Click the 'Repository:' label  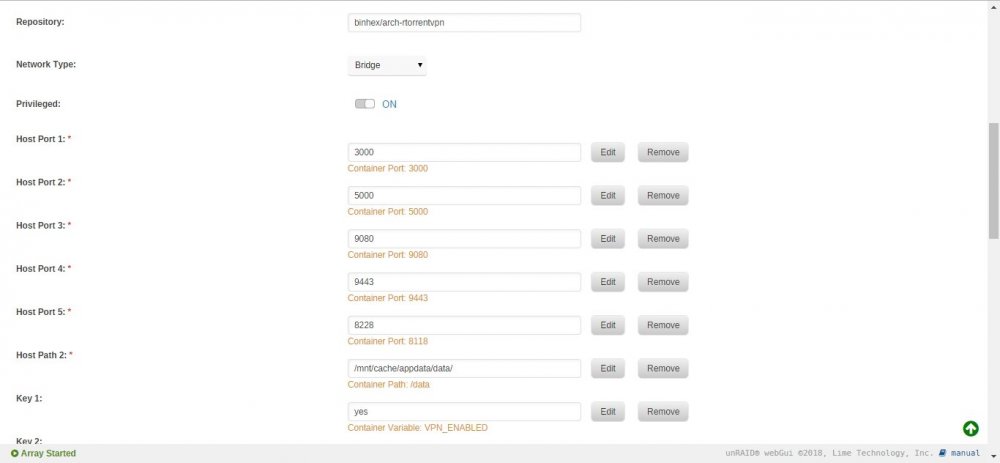pos(40,22)
